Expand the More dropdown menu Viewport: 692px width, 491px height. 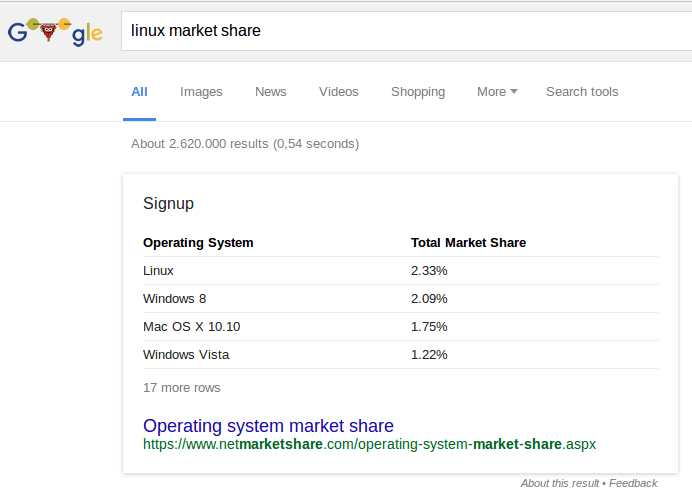(497, 92)
